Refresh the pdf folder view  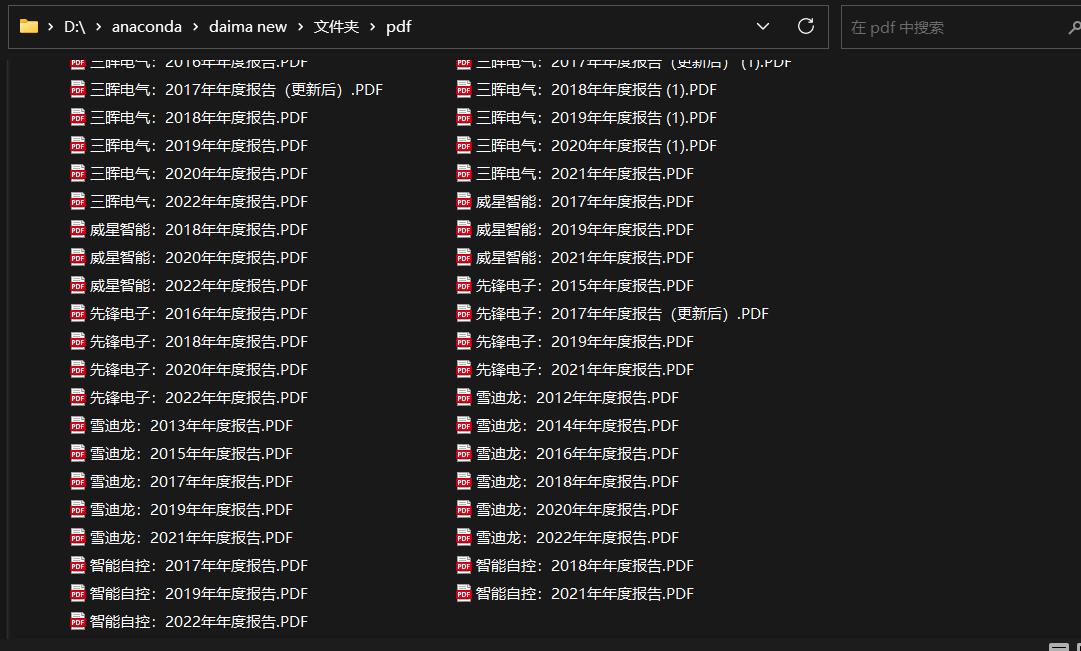(x=805, y=26)
